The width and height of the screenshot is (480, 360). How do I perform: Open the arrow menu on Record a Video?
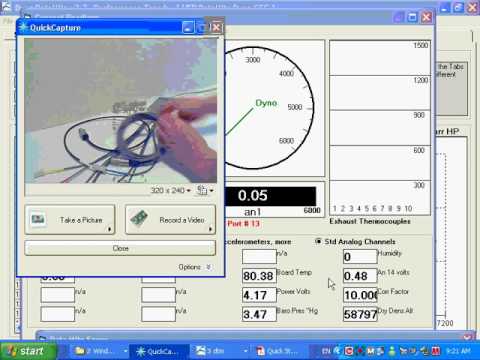(x=210, y=229)
